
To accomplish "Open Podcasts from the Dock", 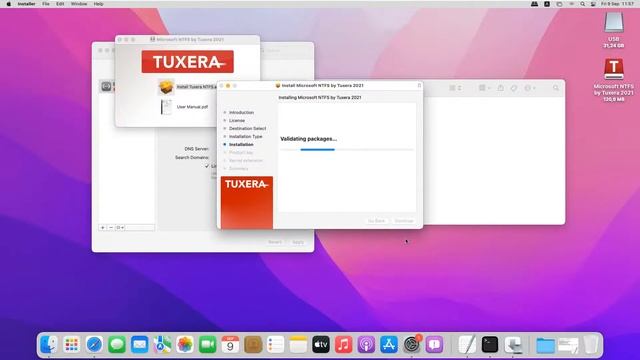I will [x=366, y=345].
